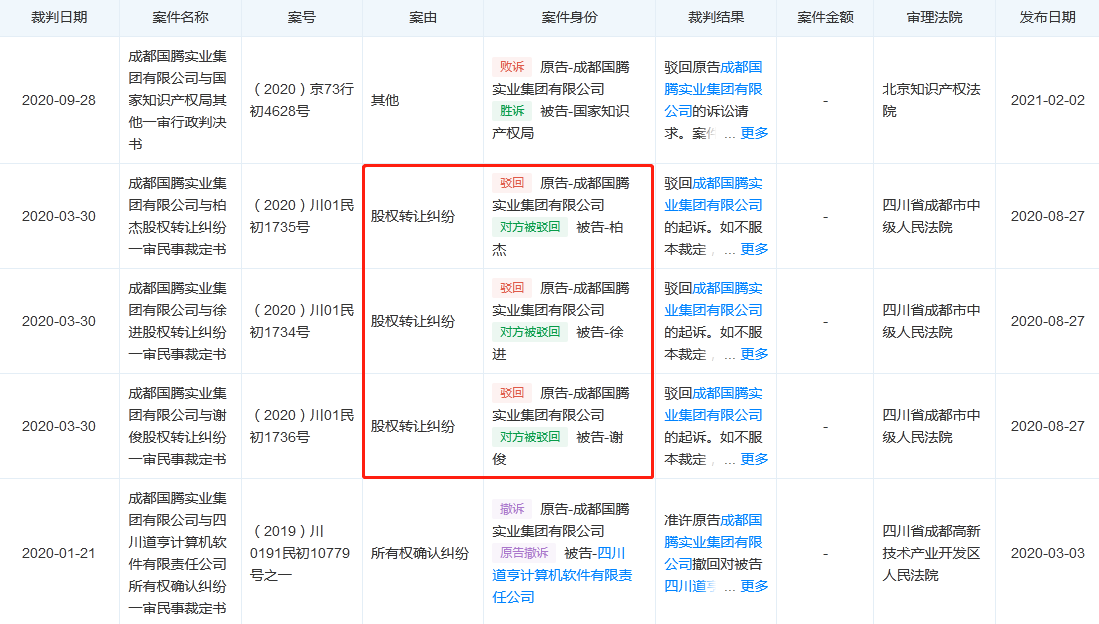The width and height of the screenshot is (1099, 624).
Task: Select case number (2019)川0191民初10779号之一
Action: pyautogui.click(x=300, y=553)
